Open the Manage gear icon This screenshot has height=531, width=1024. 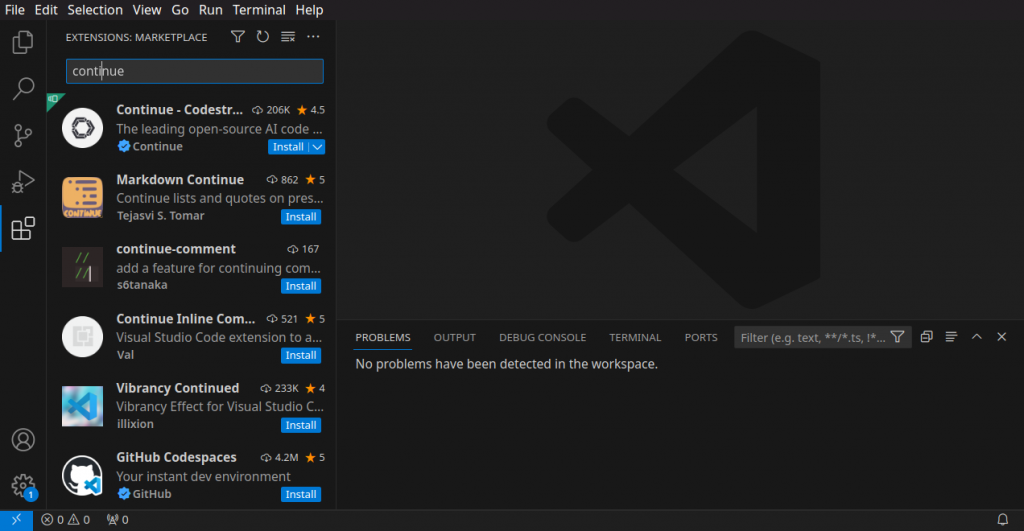[x=22, y=486]
